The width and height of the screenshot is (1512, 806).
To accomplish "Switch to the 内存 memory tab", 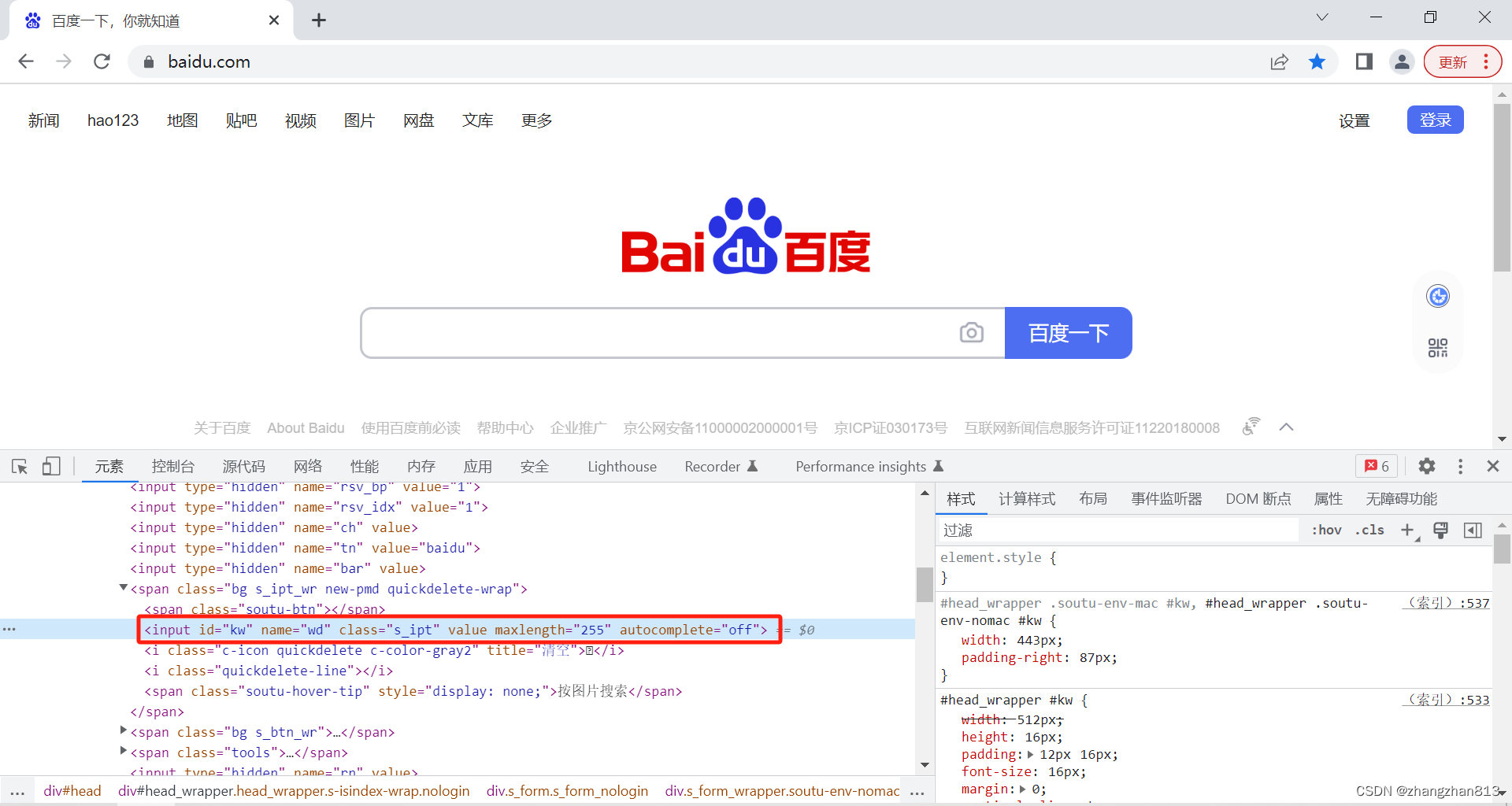I will click(421, 467).
